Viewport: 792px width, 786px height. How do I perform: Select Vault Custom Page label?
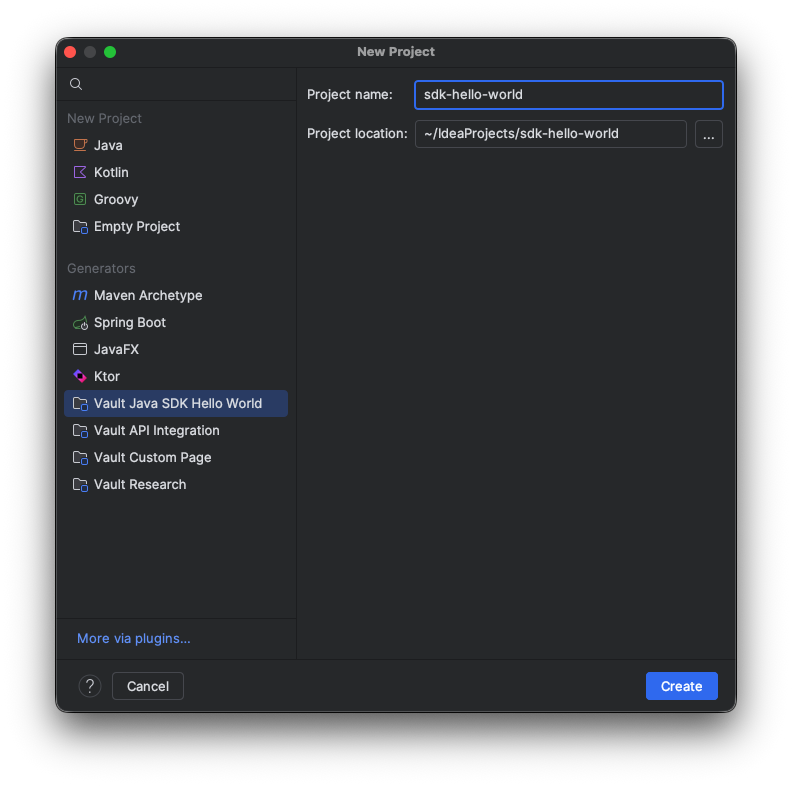pyautogui.click(x=153, y=458)
